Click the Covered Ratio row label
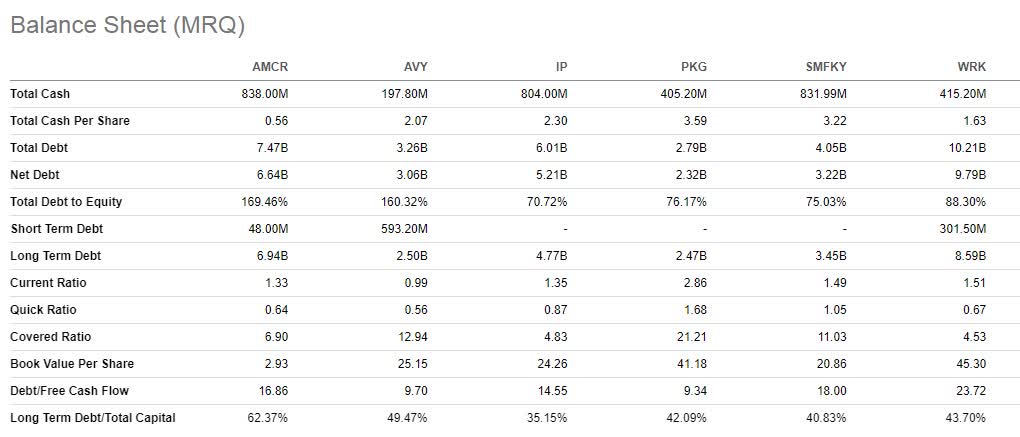Image resolution: width=1020 pixels, height=437 pixels. 51,337
